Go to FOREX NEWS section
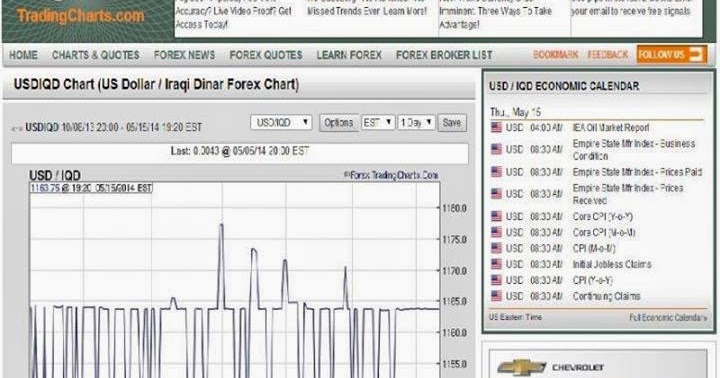720x378 pixels. point(184,55)
